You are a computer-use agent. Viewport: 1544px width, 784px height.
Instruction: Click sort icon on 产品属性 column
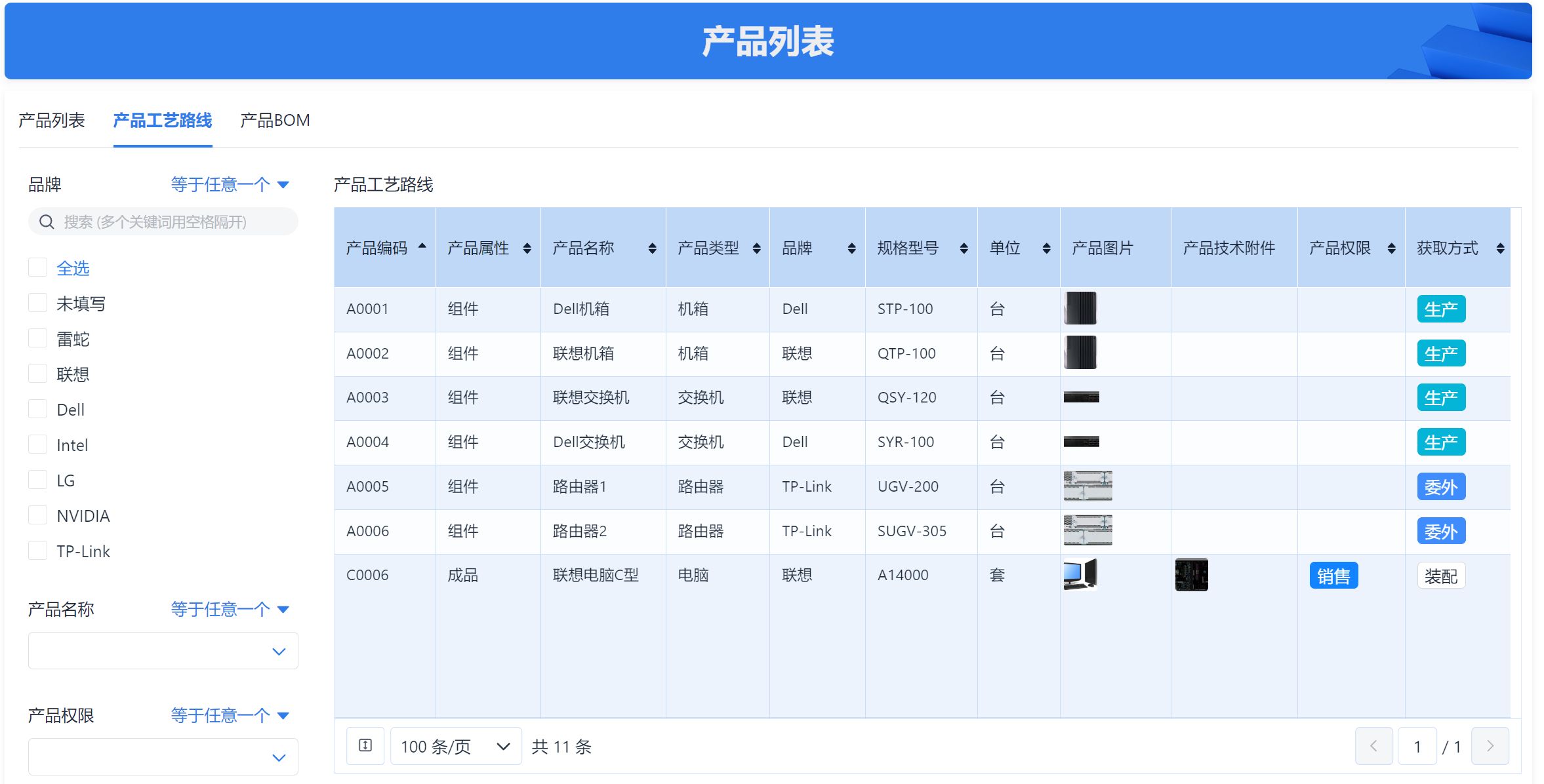tap(527, 248)
